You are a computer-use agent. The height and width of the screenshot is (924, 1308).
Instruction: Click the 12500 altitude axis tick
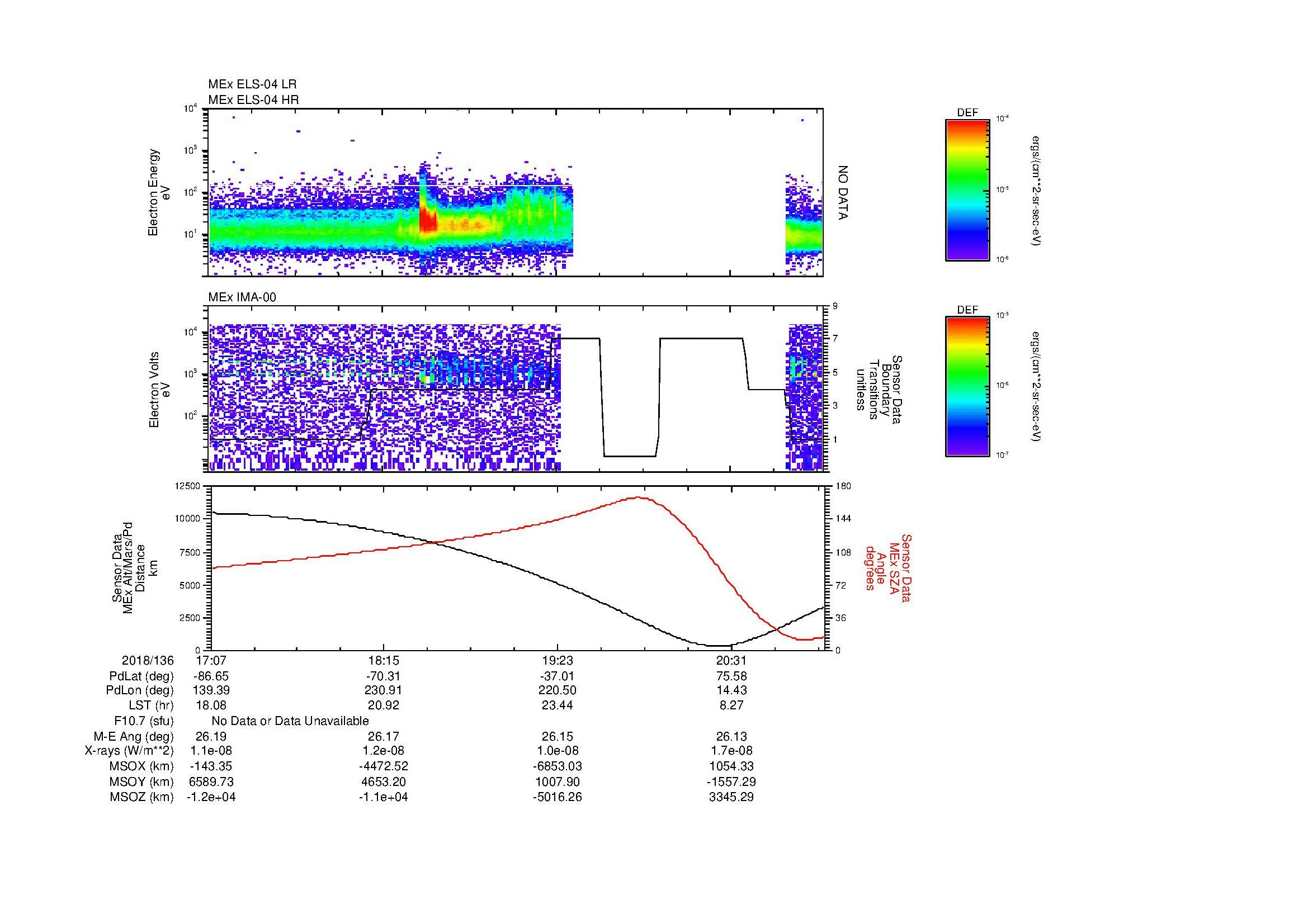tap(187, 486)
